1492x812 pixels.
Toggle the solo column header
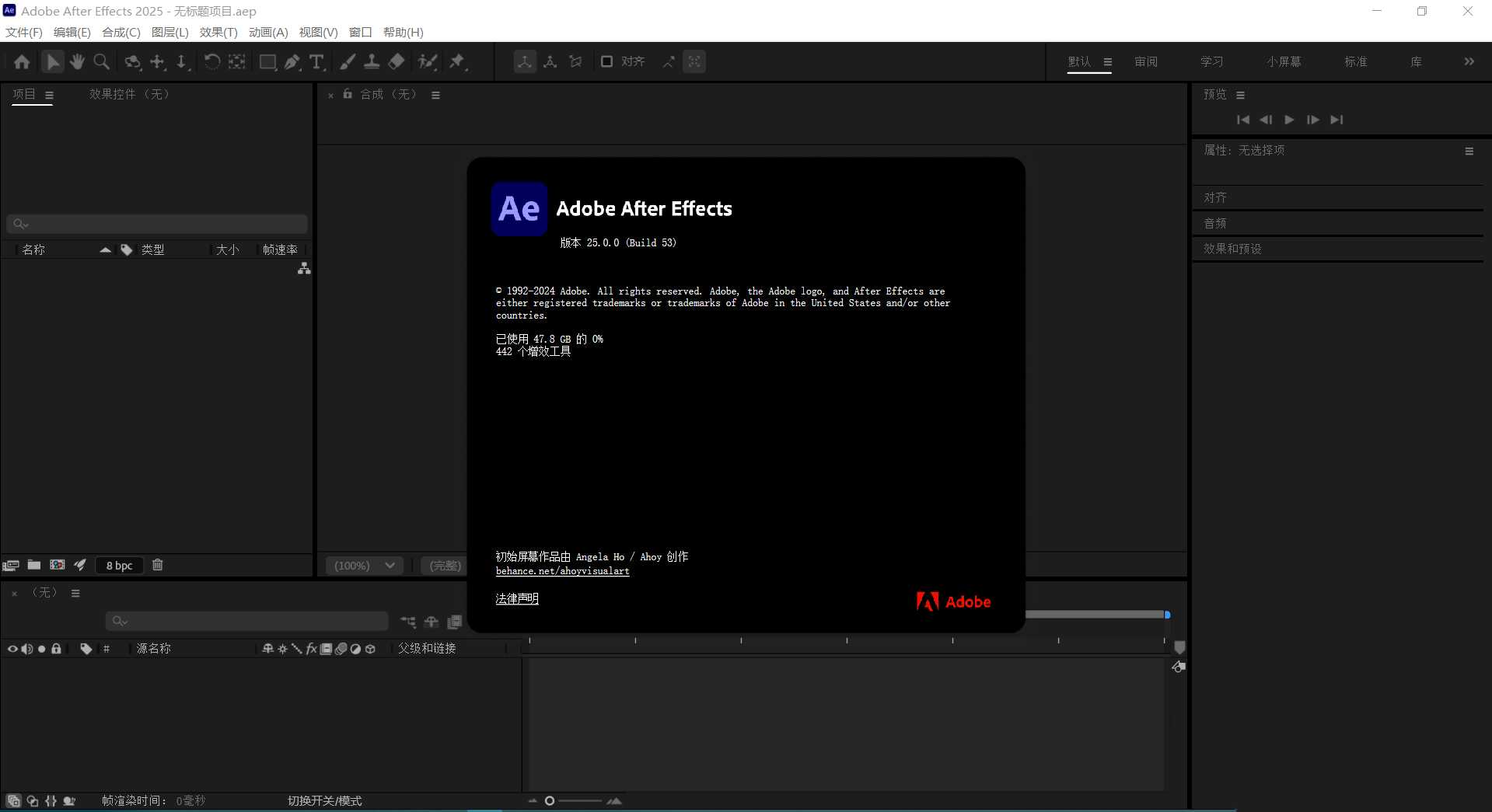tap(42, 649)
